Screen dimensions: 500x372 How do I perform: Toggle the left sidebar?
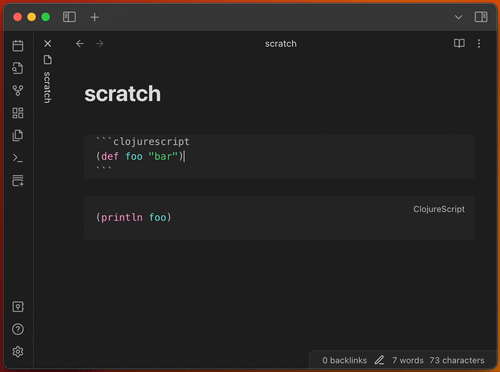point(69,17)
